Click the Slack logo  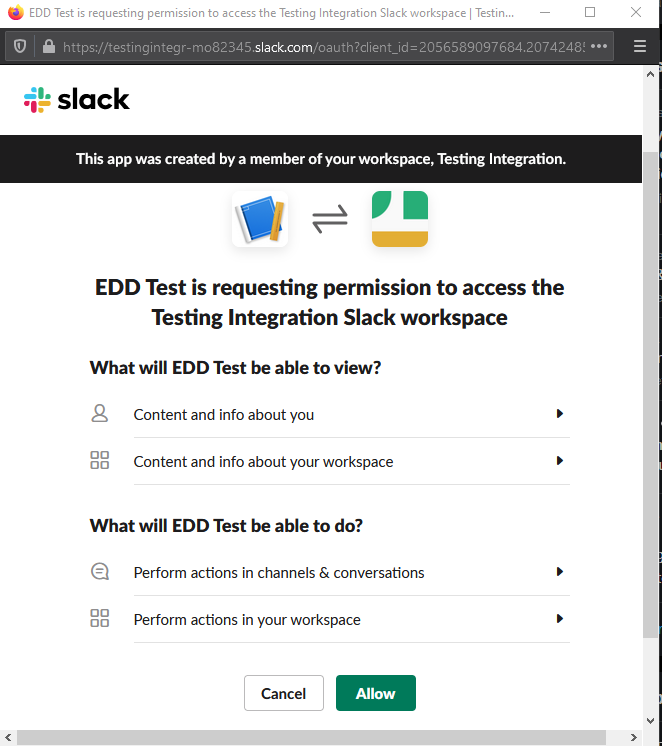click(x=77, y=99)
